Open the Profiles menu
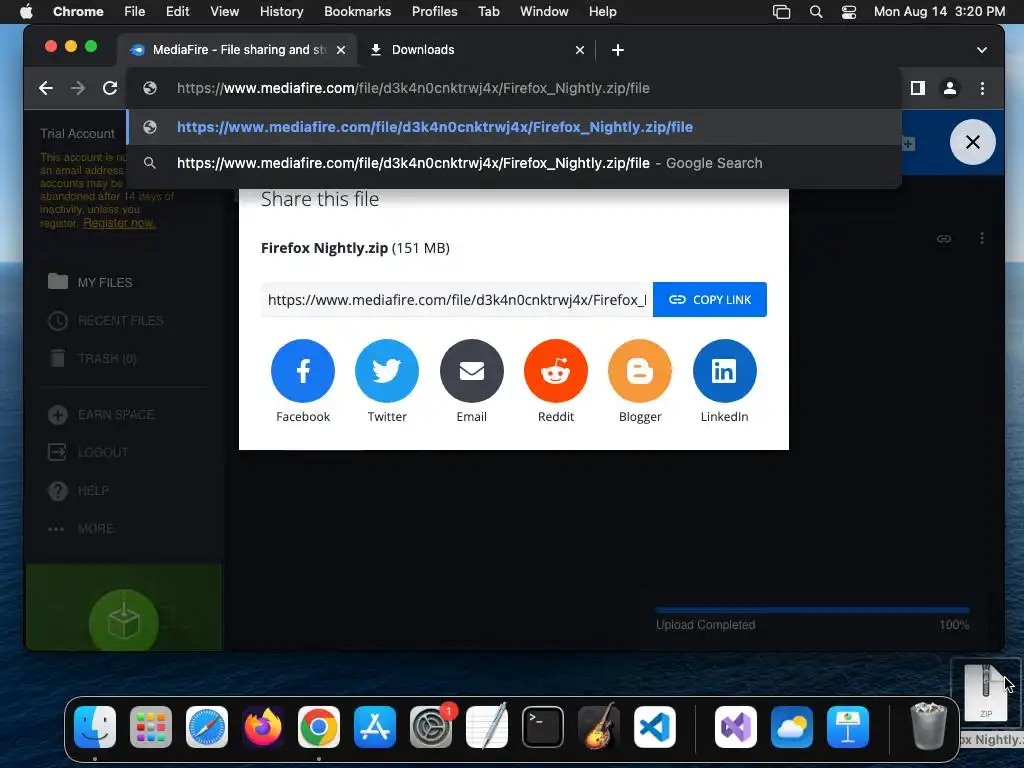 434,11
